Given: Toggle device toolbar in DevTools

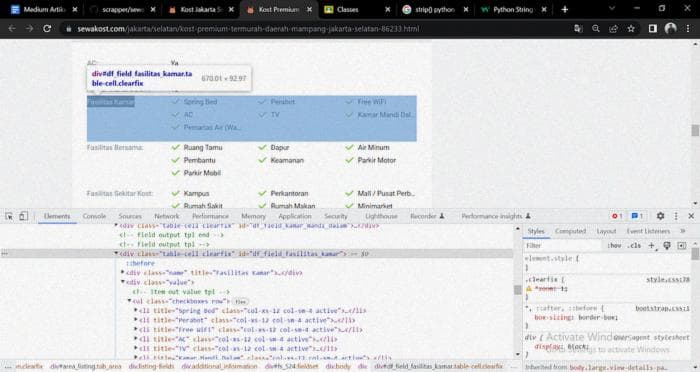Looking at the screenshot, I should tap(23, 216).
